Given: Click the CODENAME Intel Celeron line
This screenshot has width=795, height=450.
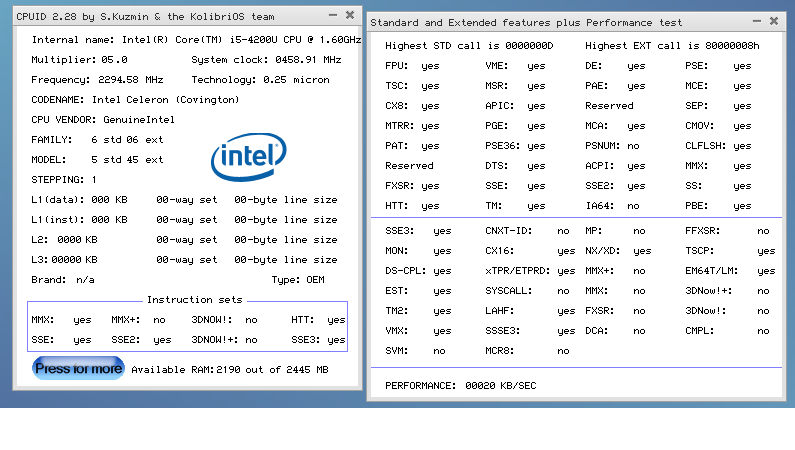Looking at the screenshot, I should coord(135,100).
